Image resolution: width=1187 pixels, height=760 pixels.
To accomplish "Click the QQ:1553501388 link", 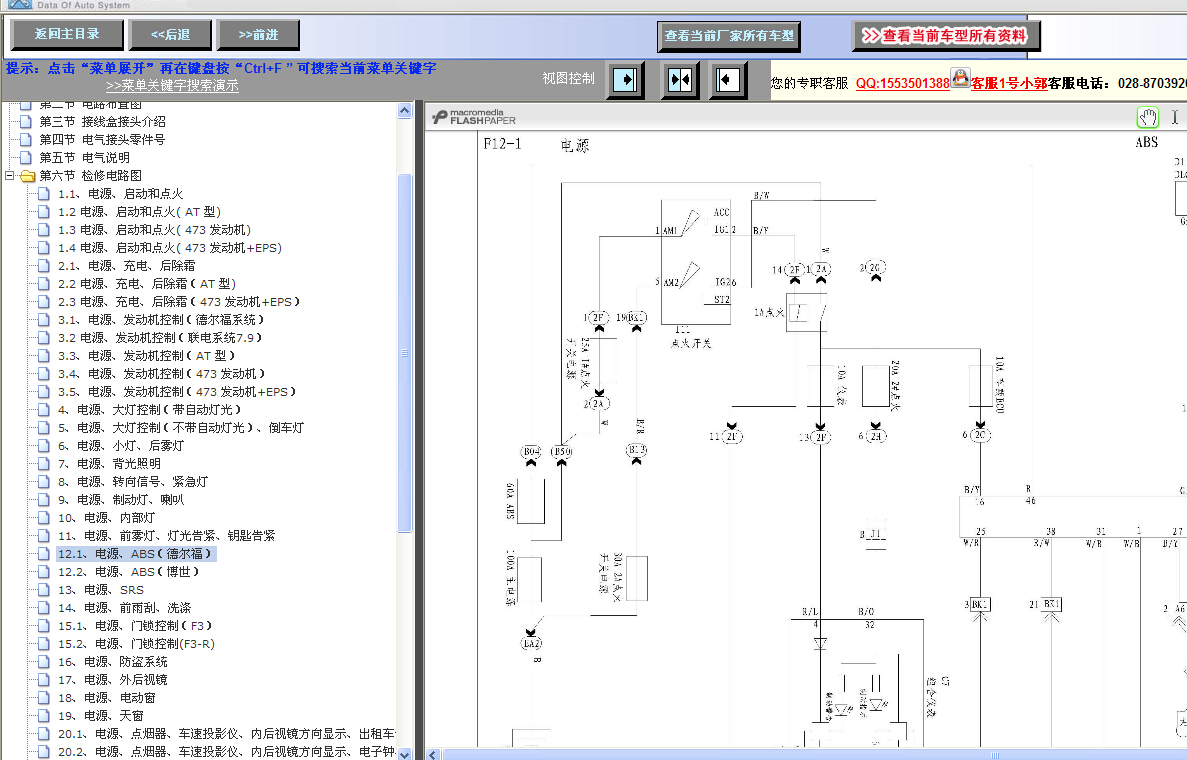I will pos(902,83).
